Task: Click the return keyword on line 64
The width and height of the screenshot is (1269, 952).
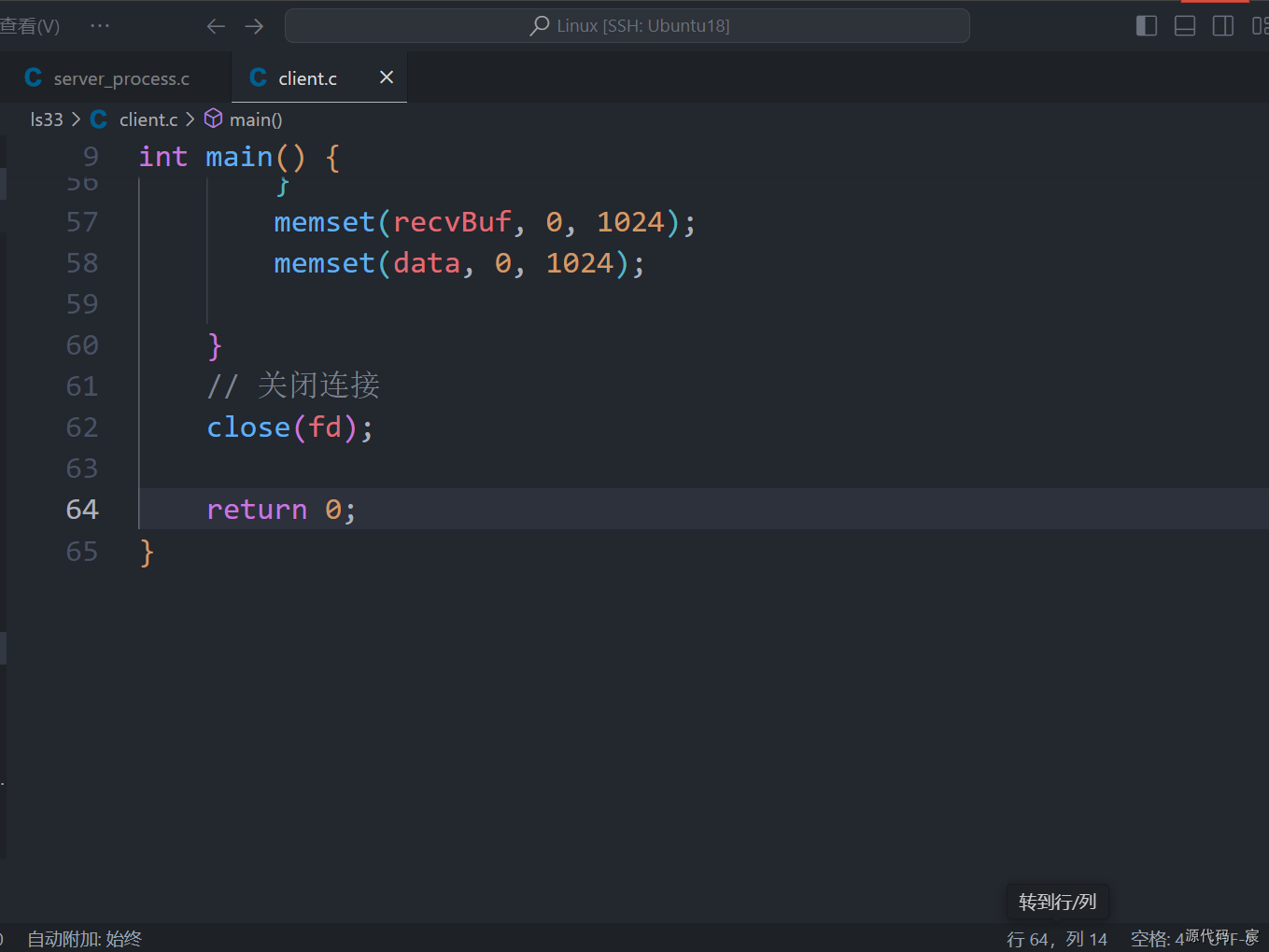Action: pos(257,510)
